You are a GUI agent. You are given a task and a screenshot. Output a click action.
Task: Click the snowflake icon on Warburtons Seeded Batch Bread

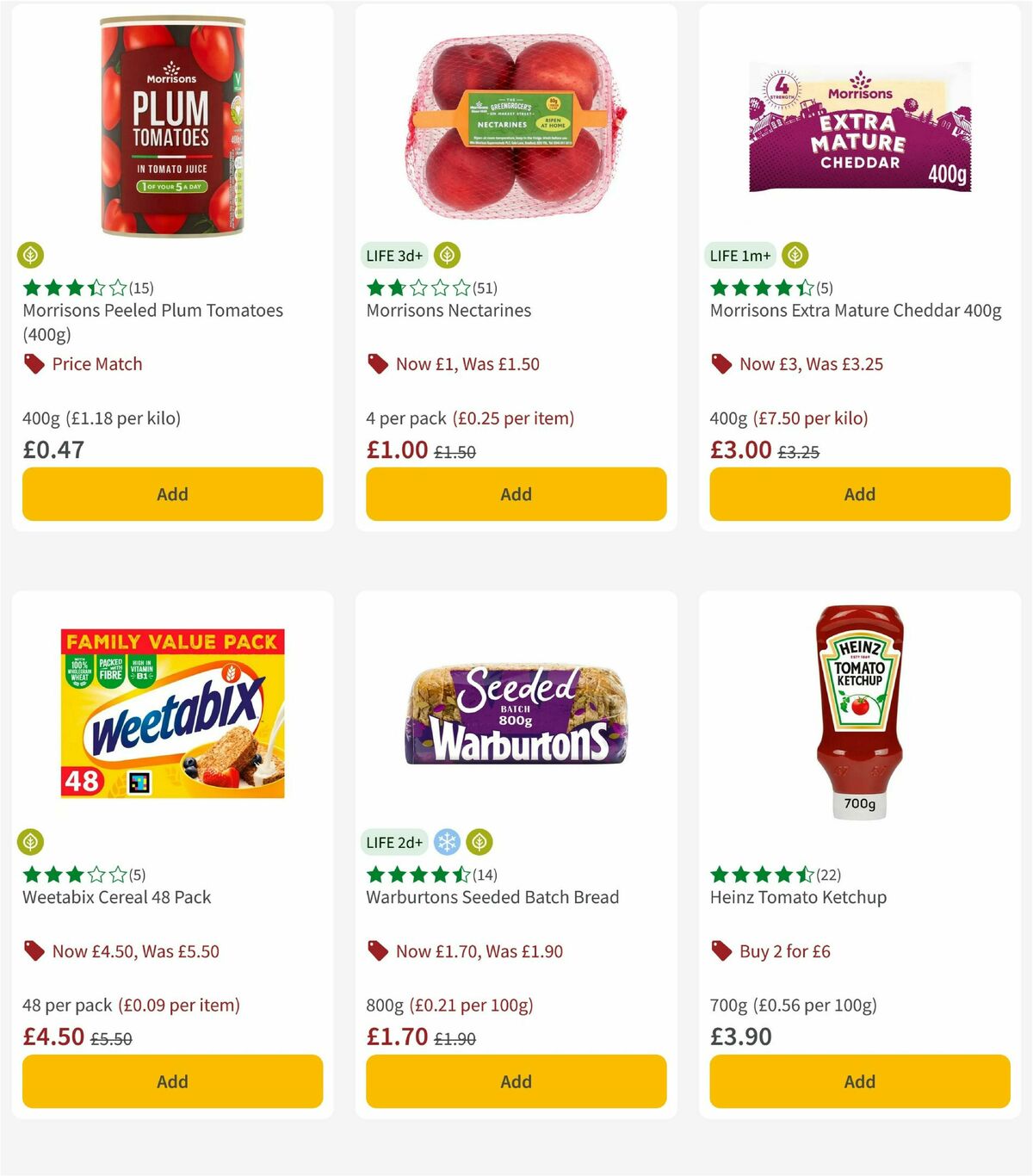click(x=447, y=842)
